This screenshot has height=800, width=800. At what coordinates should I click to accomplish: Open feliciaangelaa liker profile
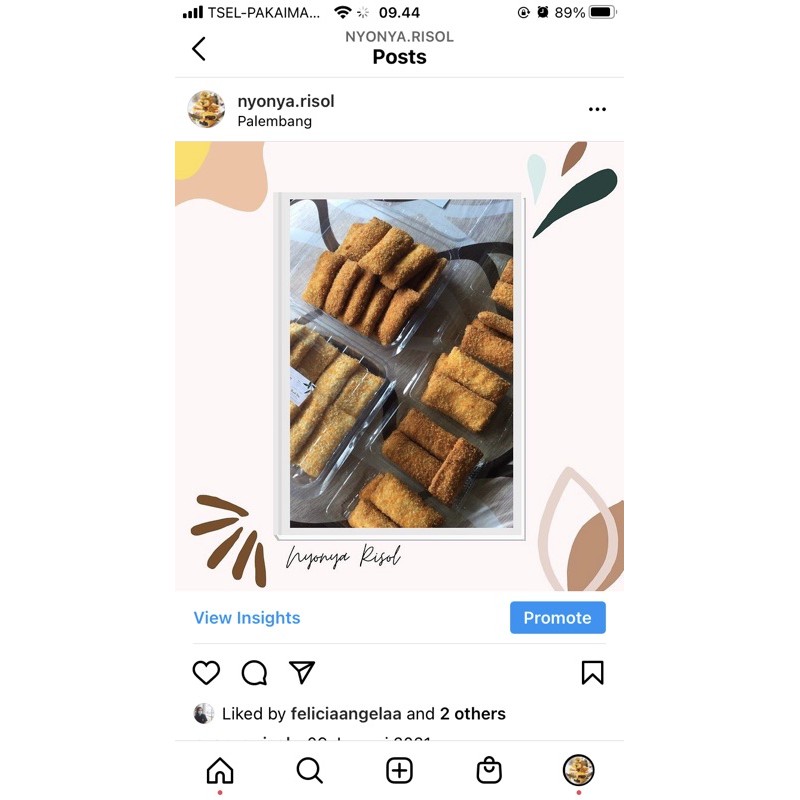pyautogui.click(x=346, y=713)
